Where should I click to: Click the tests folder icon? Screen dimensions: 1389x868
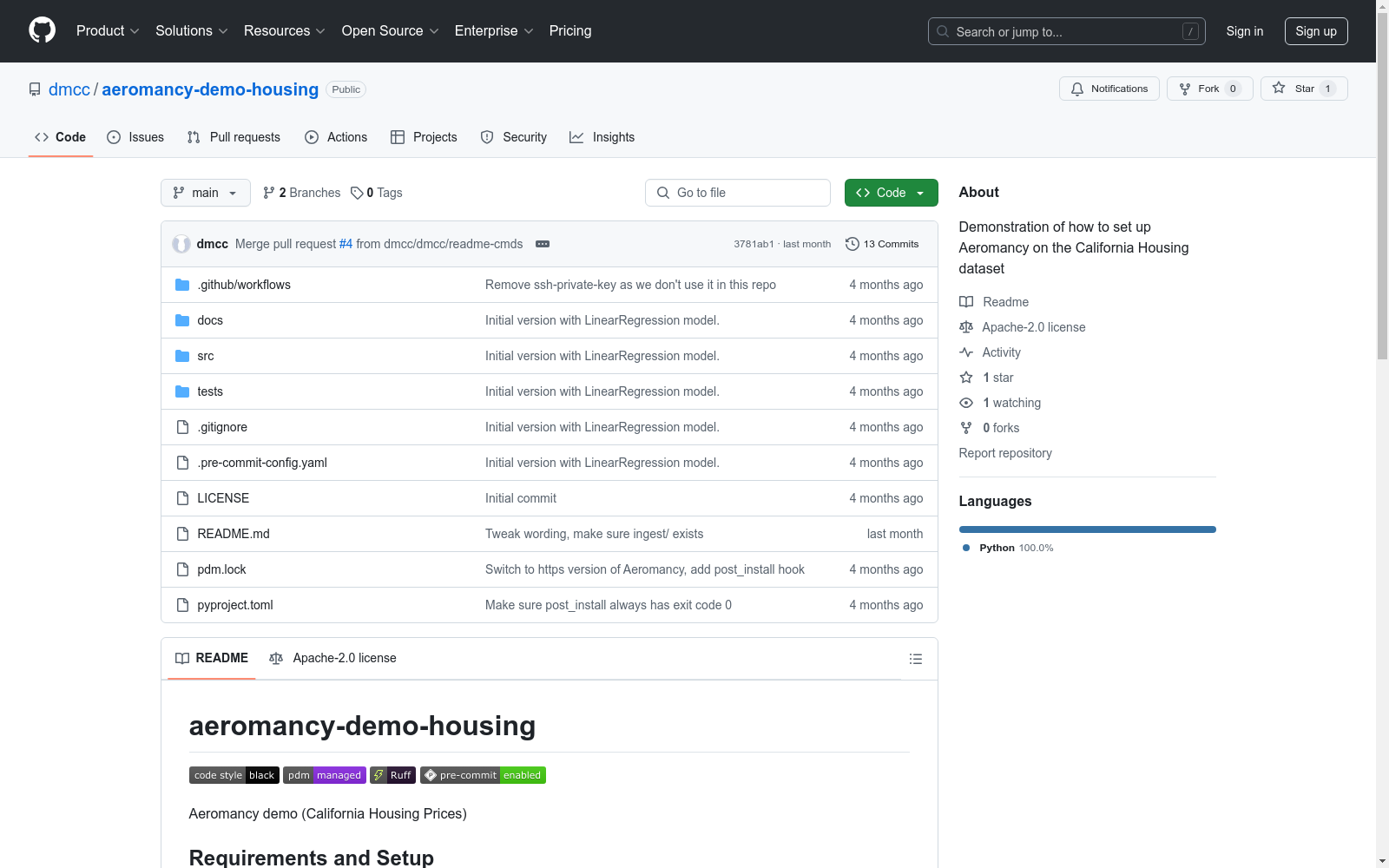click(x=182, y=391)
